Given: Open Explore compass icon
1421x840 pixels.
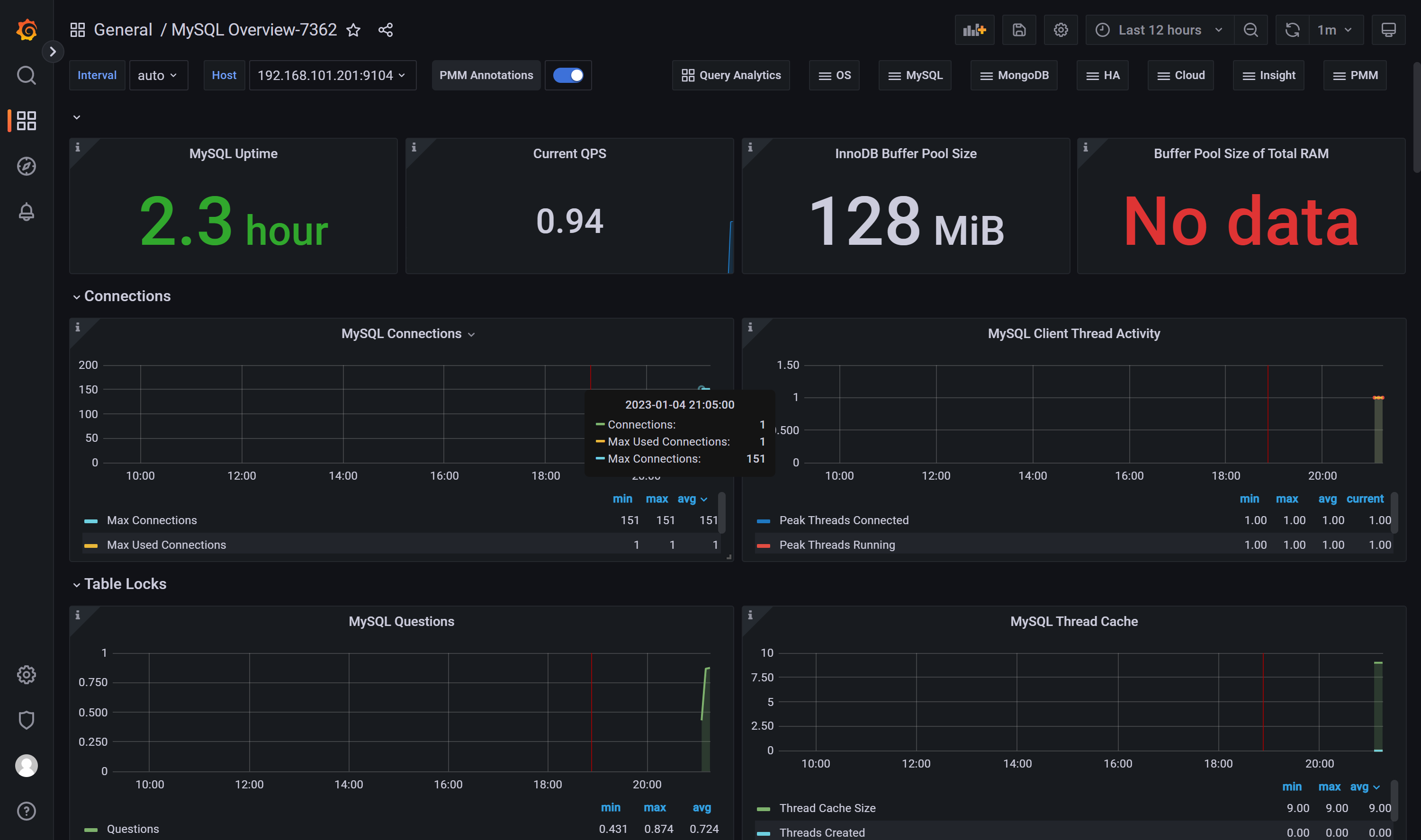Looking at the screenshot, I should 26,166.
